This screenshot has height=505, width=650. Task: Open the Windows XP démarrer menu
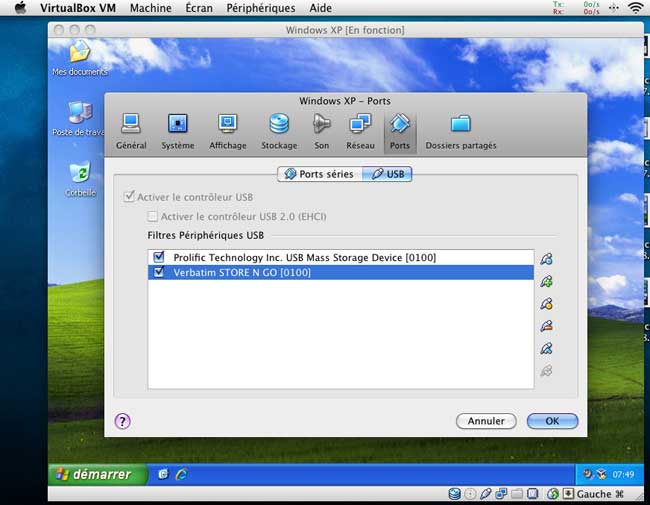pyautogui.click(x=91, y=474)
